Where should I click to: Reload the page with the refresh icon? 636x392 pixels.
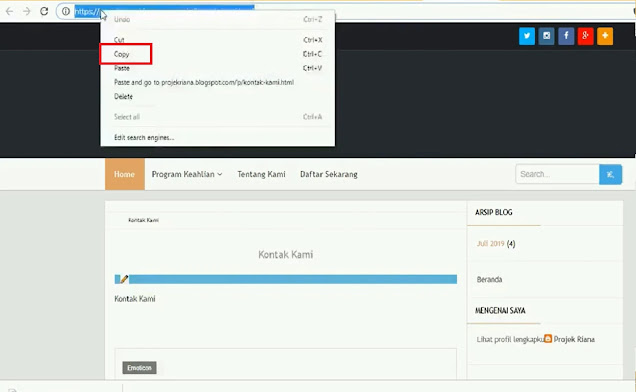pos(44,11)
